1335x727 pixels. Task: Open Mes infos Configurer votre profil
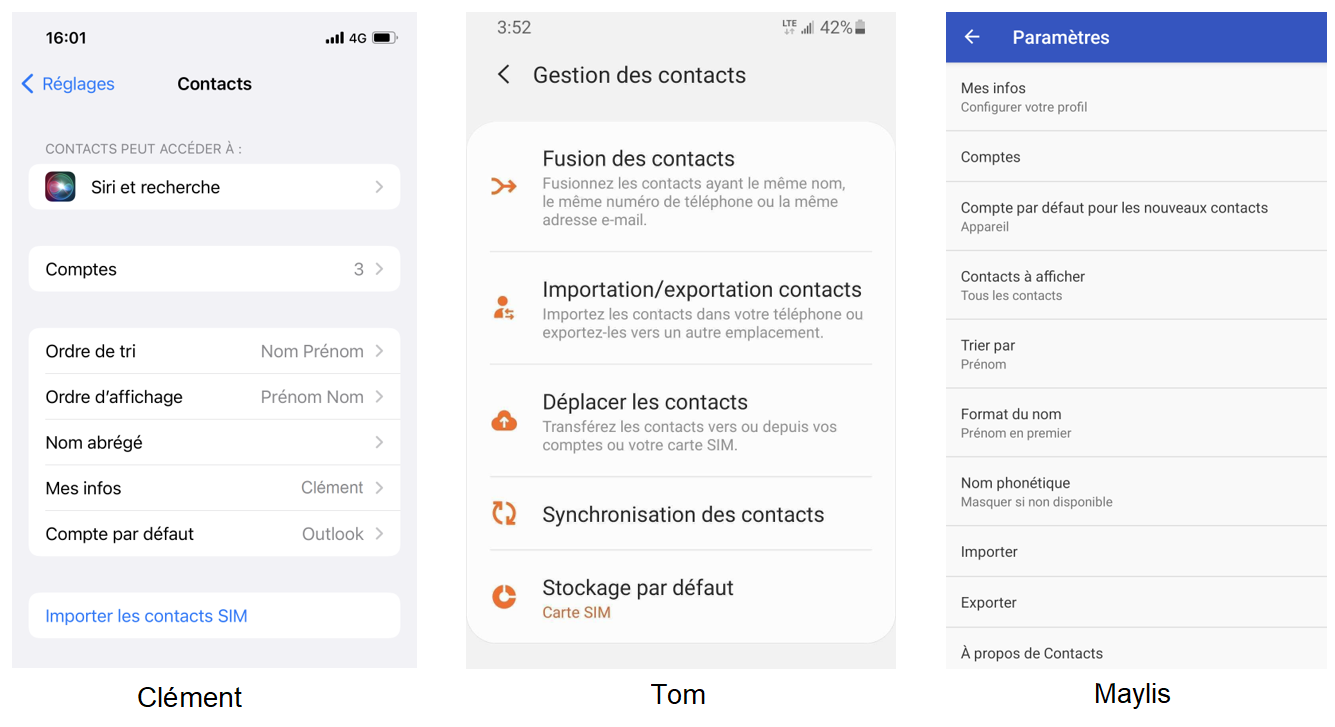point(1024,96)
